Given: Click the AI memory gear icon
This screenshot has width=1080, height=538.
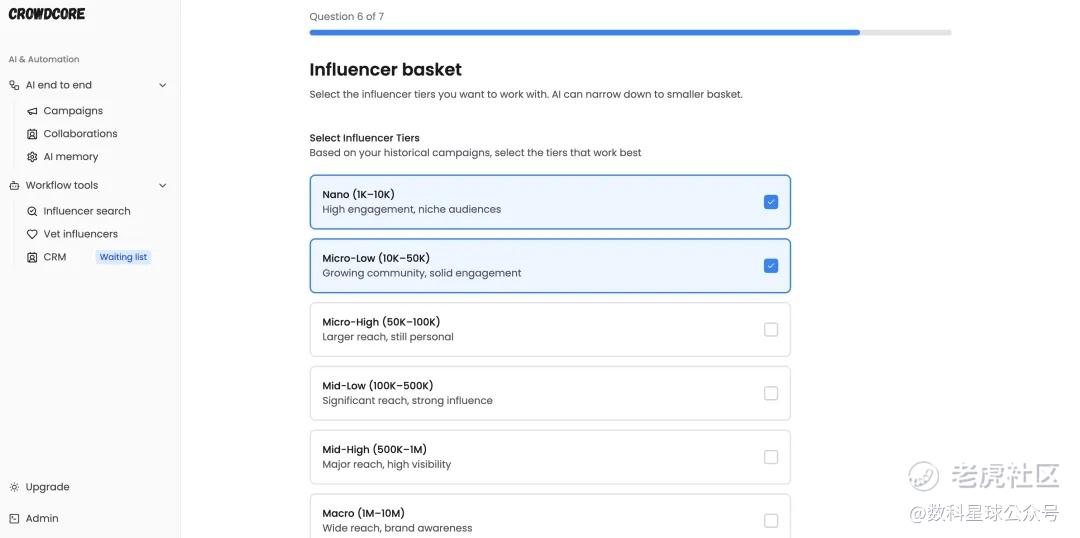Looking at the screenshot, I should point(32,157).
